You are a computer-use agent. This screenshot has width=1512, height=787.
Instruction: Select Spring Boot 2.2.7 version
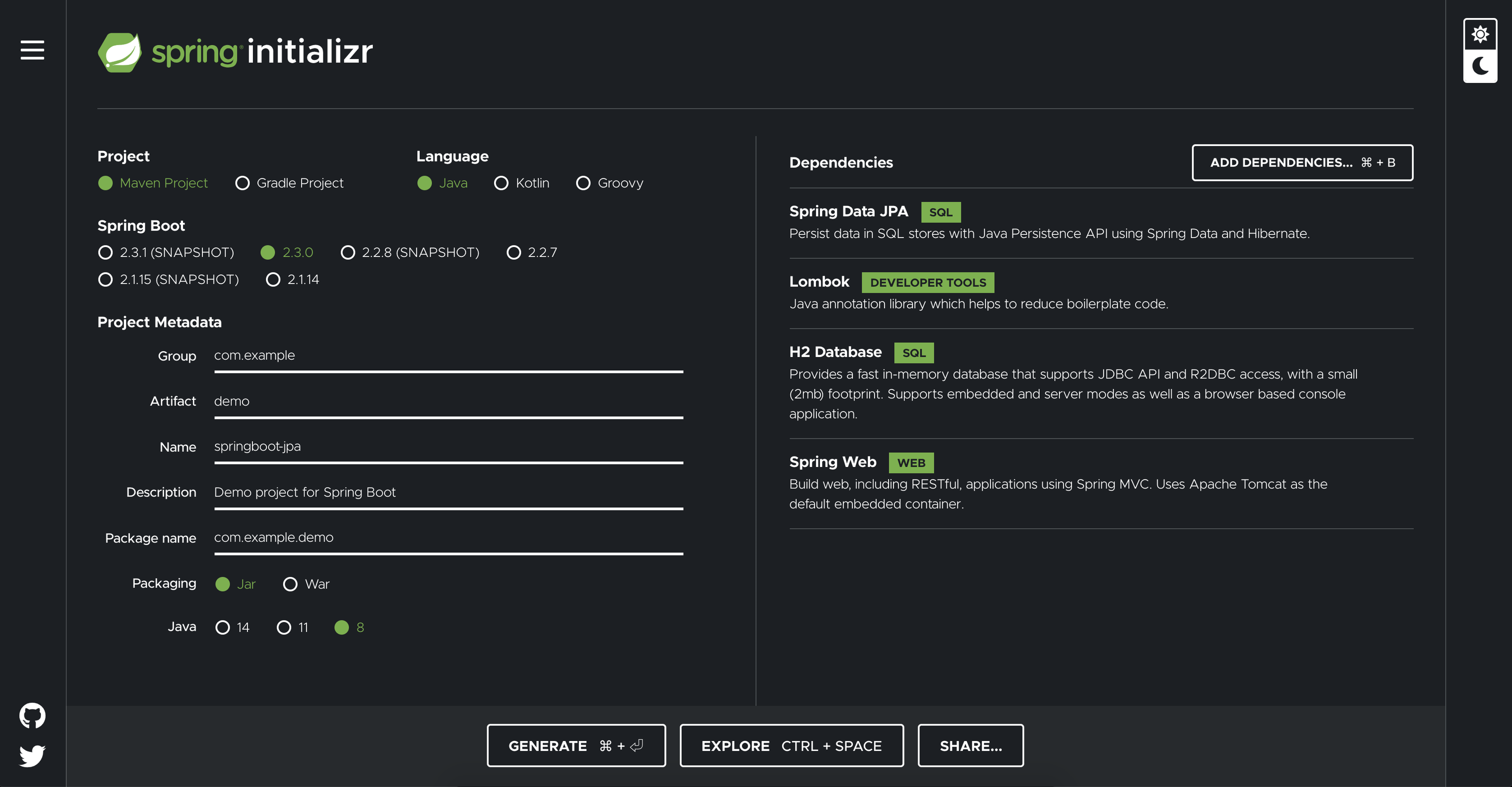[x=513, y=252]
